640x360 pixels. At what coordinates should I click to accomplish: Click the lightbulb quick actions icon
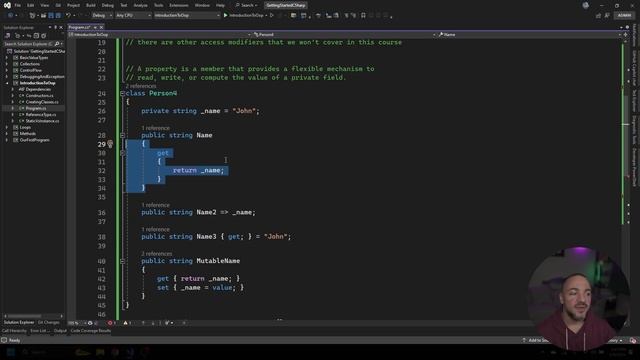[110, 144]
